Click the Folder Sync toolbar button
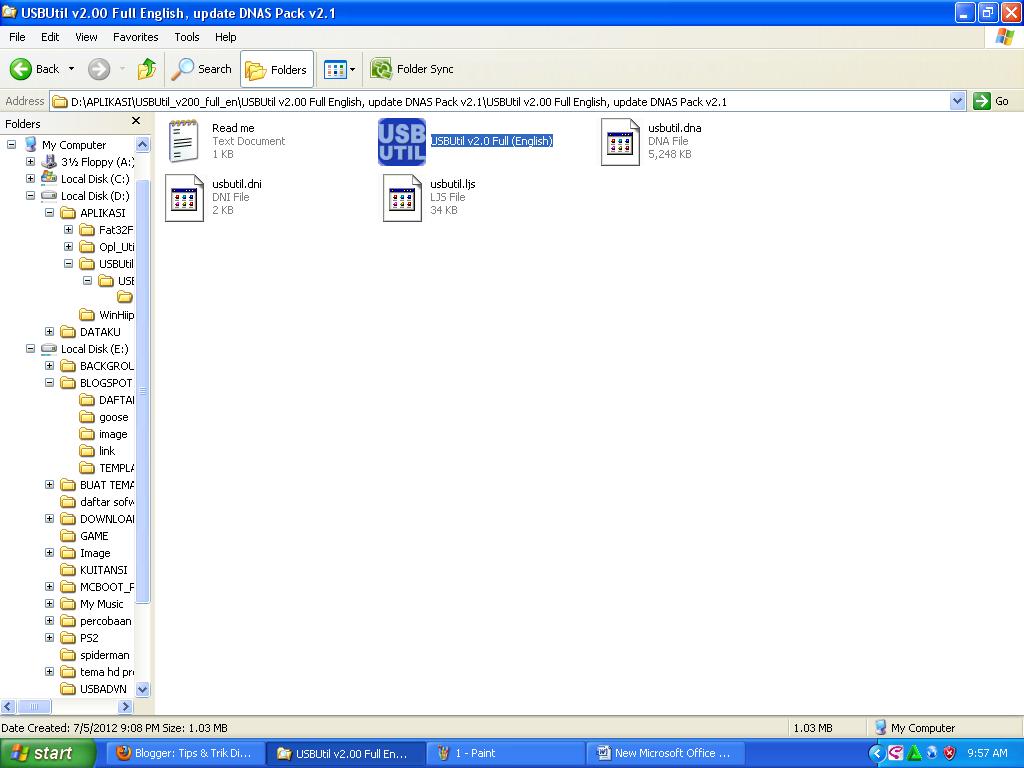 coord(411,69)
